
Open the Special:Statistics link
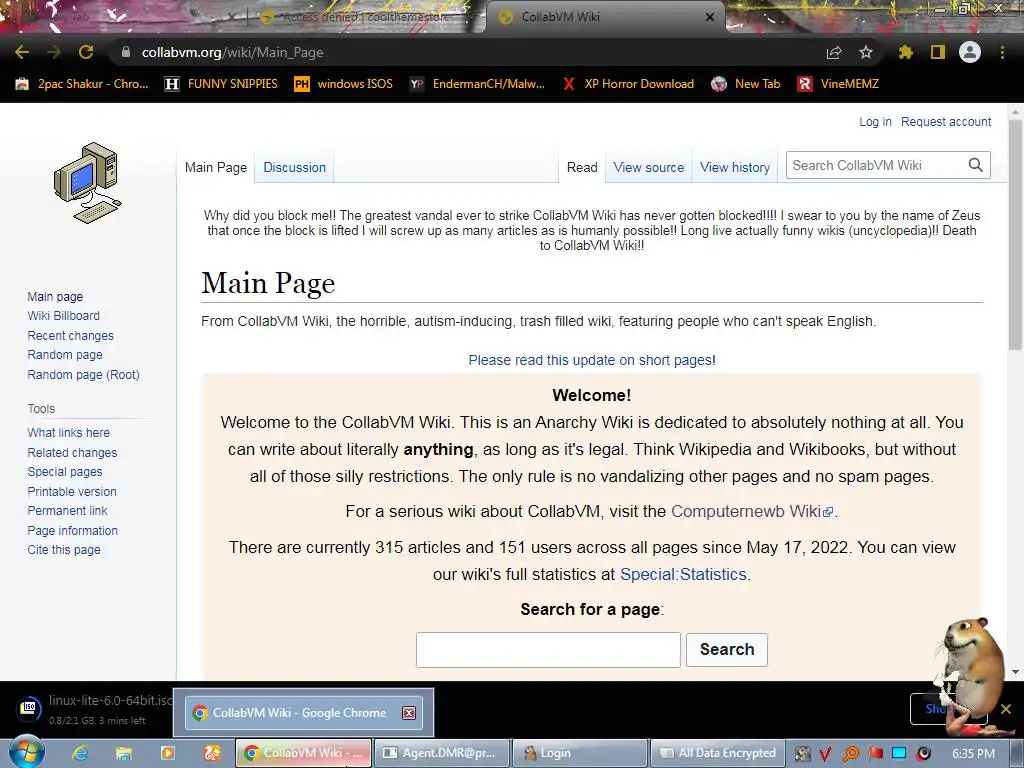coord(683,574)
